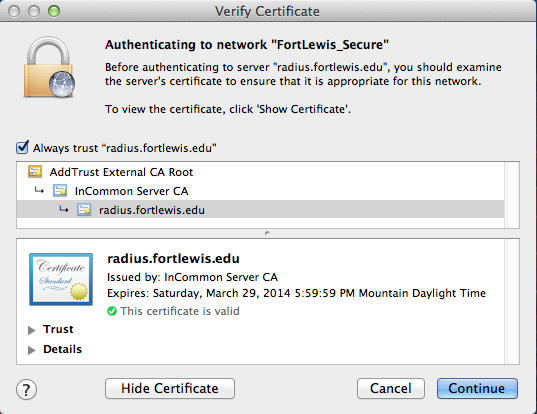Click the splitter handle between panes

tap(267, 233)
